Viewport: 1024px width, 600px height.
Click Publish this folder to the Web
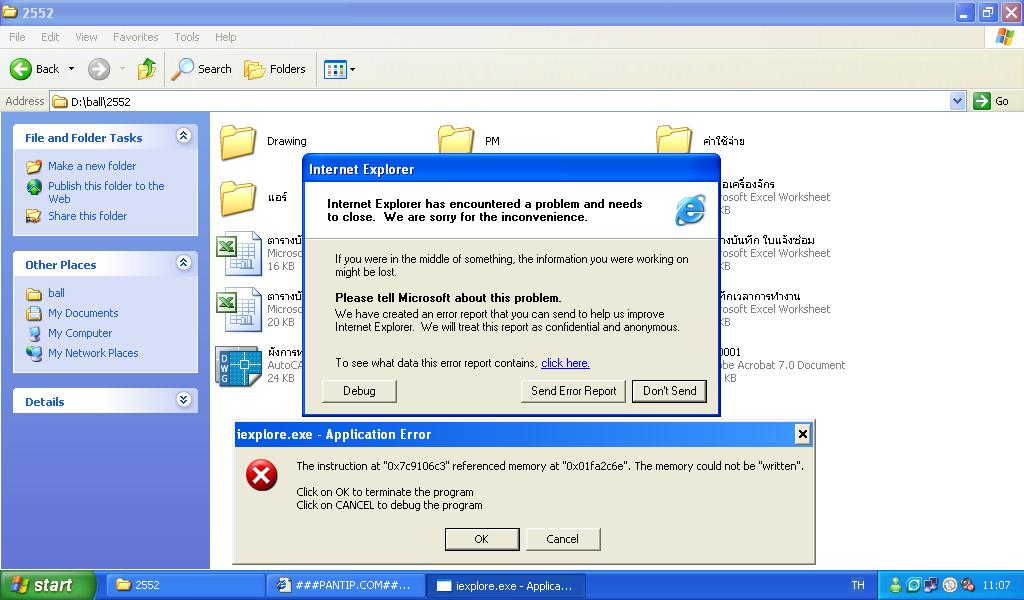point(106,193)
